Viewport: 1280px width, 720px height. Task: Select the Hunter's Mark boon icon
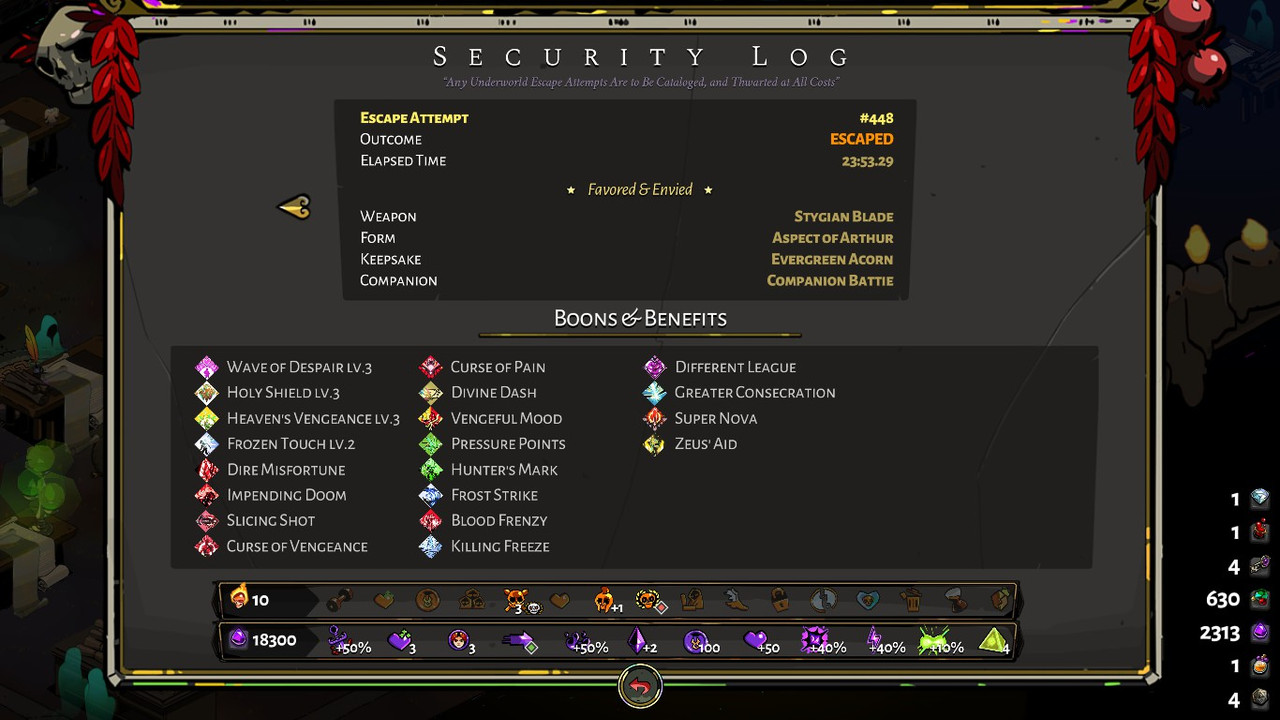coord(431,469)
